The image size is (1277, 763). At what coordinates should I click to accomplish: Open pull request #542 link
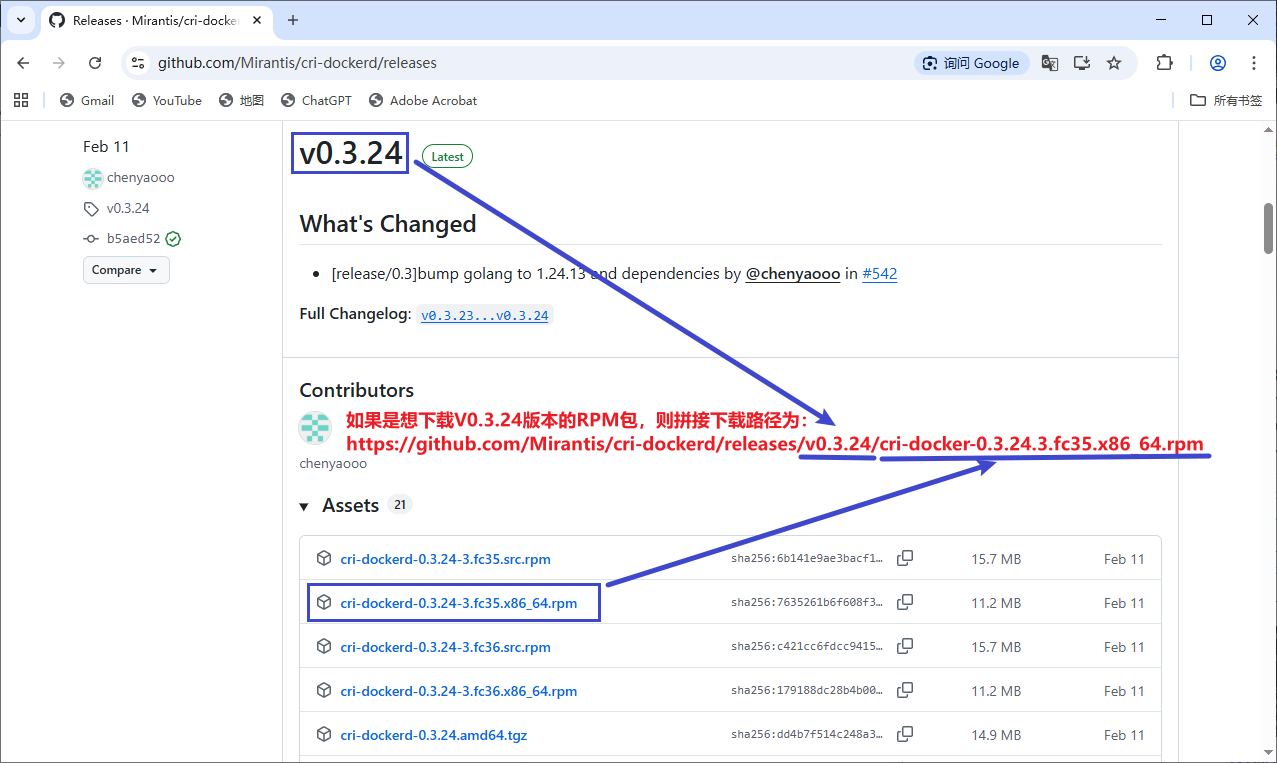879,274
